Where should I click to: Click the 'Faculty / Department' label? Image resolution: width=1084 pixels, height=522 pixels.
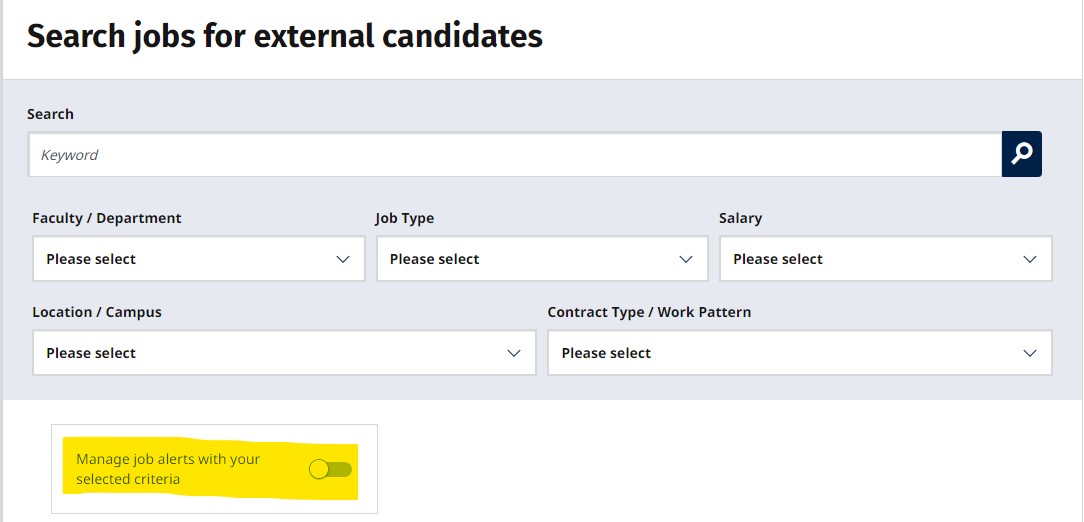coord(107,218)
